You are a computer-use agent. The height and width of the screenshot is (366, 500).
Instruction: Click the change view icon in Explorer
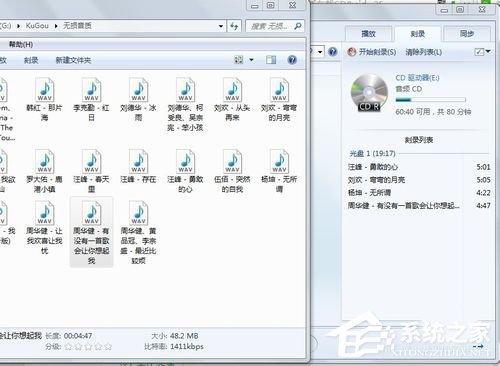[239, 60]
